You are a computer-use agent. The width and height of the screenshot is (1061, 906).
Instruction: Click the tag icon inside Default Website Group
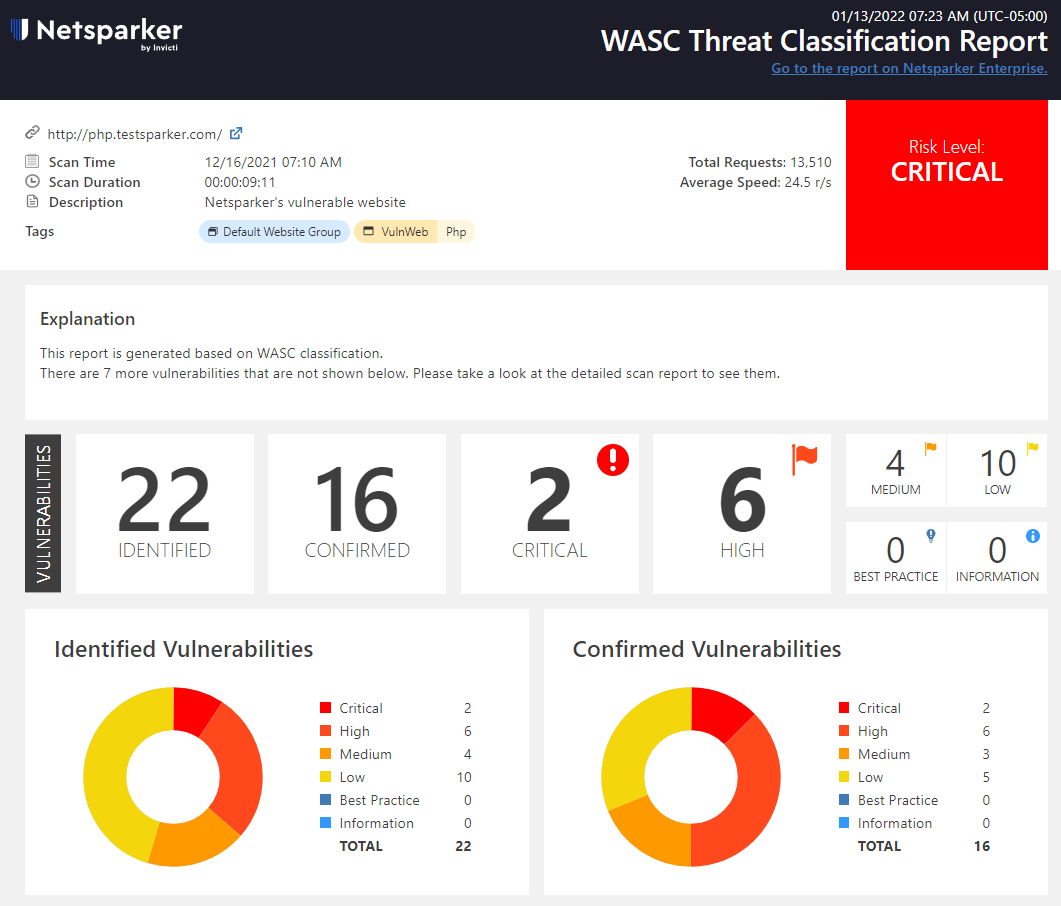coord(212,229)
